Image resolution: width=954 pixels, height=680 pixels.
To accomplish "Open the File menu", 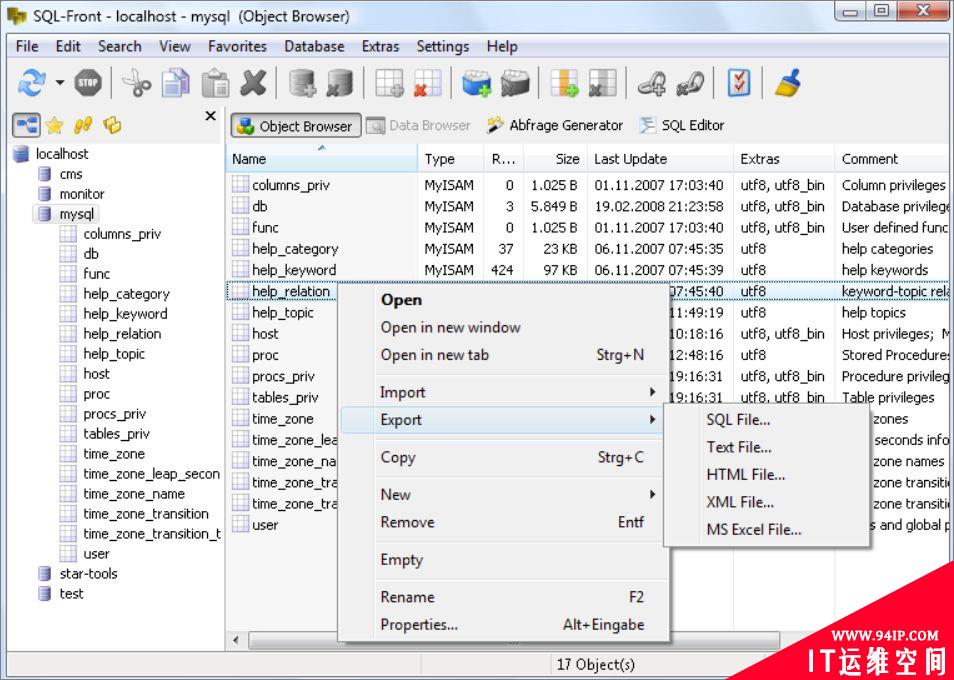I will tap(27, 46).
